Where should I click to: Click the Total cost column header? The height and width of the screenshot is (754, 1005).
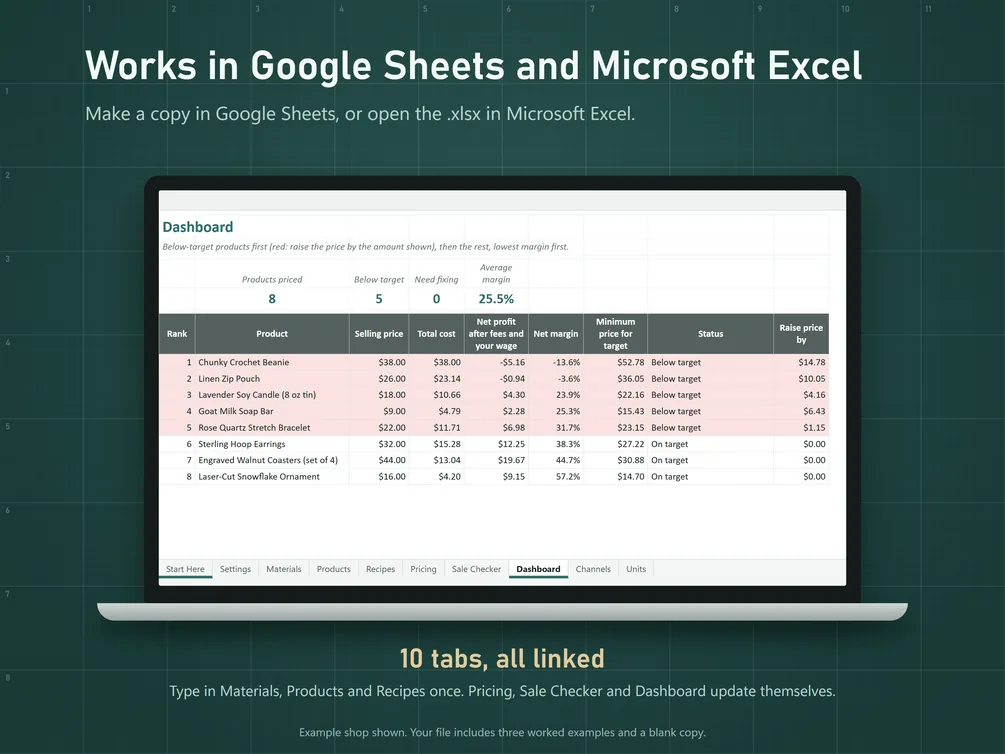click(436, 333)
